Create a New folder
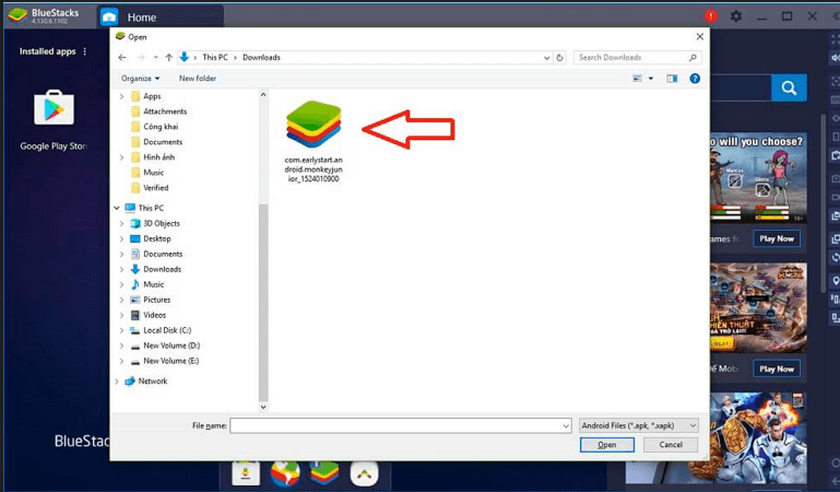Viewport: 840px width, 492px height. tap(198, 78)
